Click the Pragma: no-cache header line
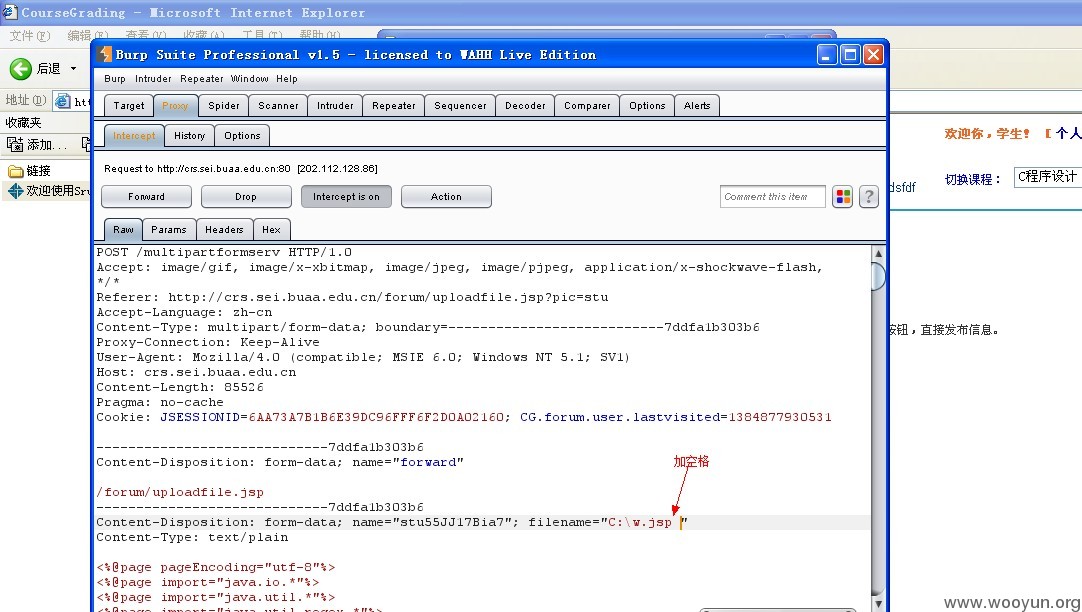Viewport: 1082px width, 612px height. tap(160, 402)
